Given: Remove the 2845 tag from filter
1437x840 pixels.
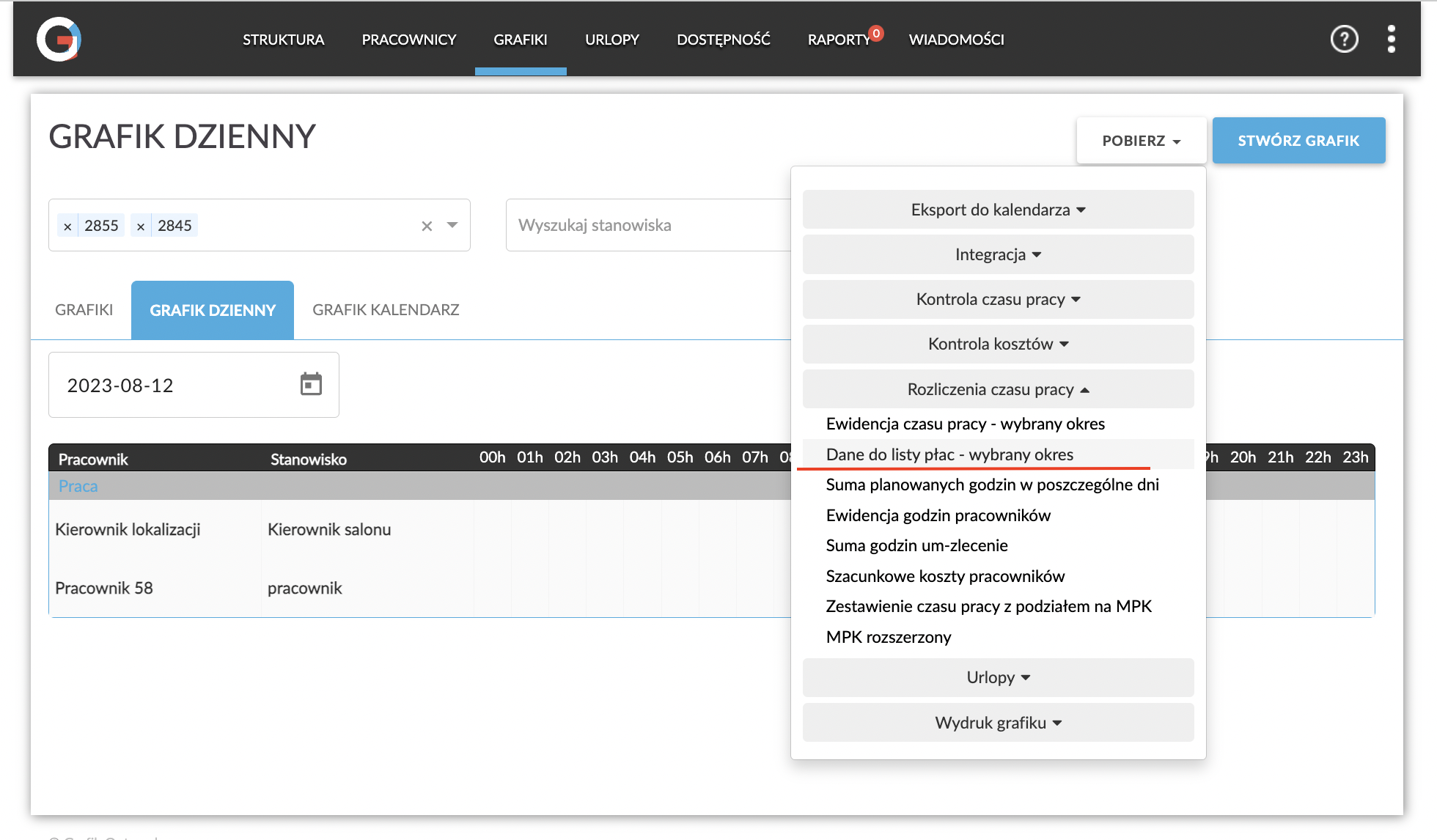Looking at the screenshot, I should coord(141,226).
